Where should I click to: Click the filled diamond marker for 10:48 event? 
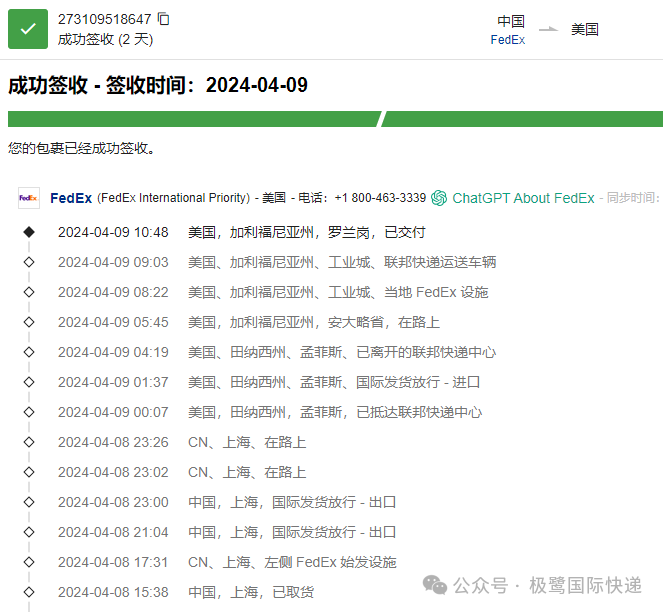29,232
